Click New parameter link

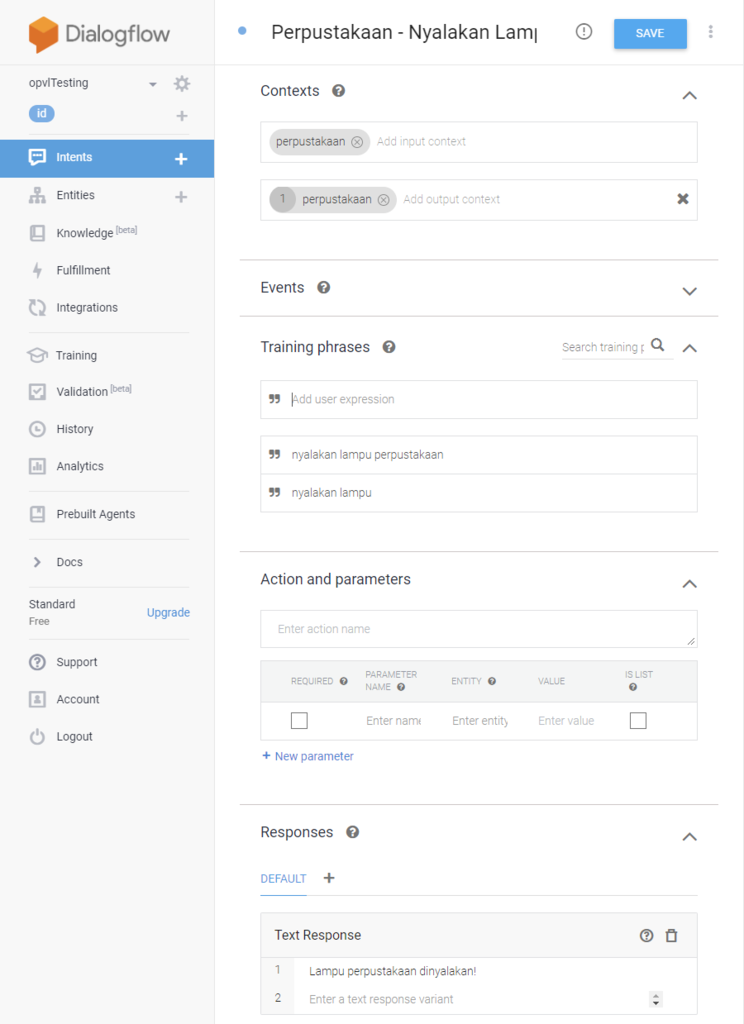308,756
